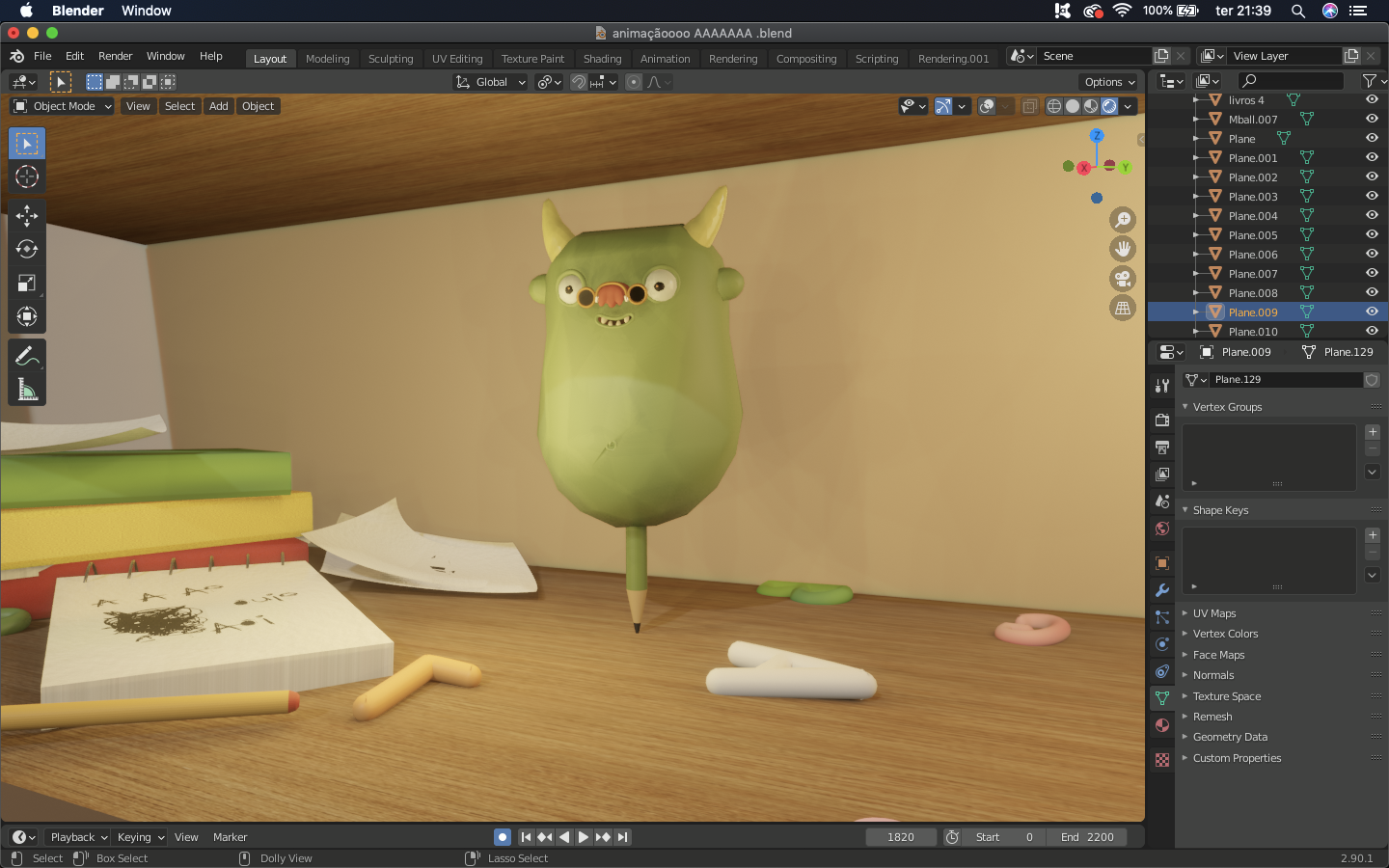Open the View Layer properties tab

click(x=1162, y=475)
